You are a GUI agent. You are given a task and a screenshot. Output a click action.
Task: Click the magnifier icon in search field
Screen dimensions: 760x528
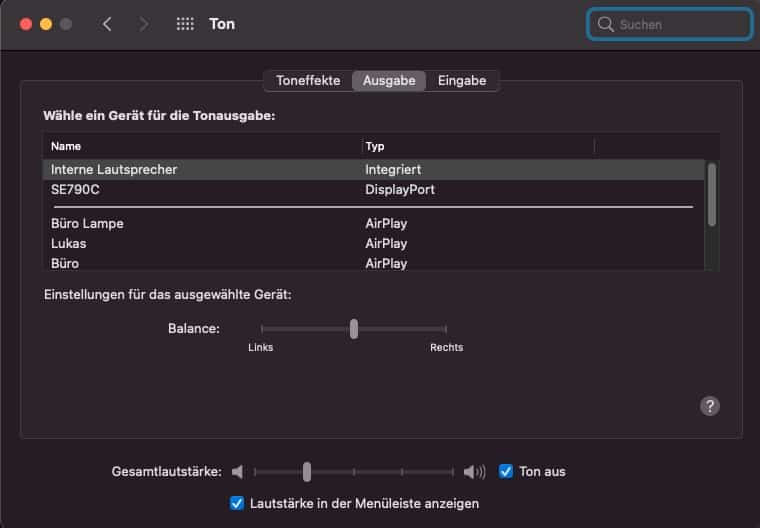click(605, 24)
